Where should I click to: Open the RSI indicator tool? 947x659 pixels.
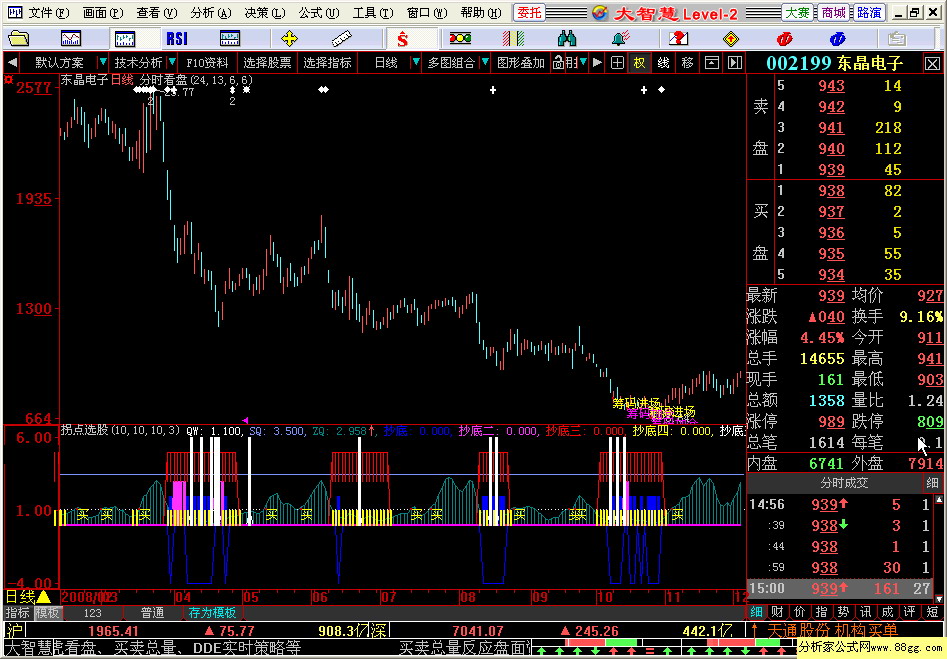(177, 39)
